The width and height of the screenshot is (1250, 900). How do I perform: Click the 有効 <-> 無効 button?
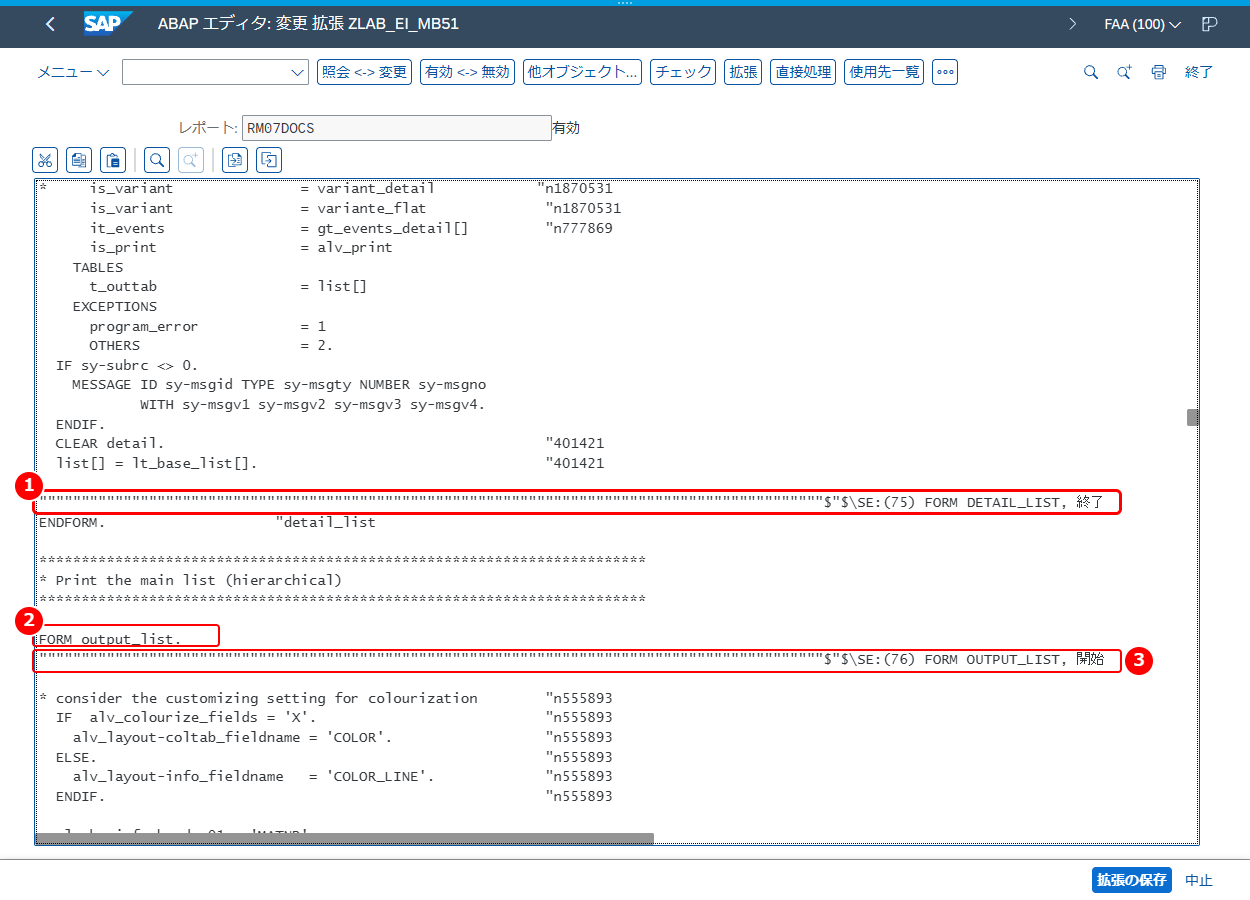tap(467, 72)
